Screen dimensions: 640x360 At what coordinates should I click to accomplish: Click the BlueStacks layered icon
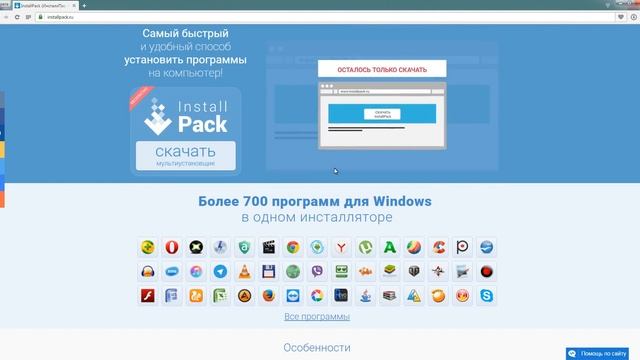tap(390, 271)
